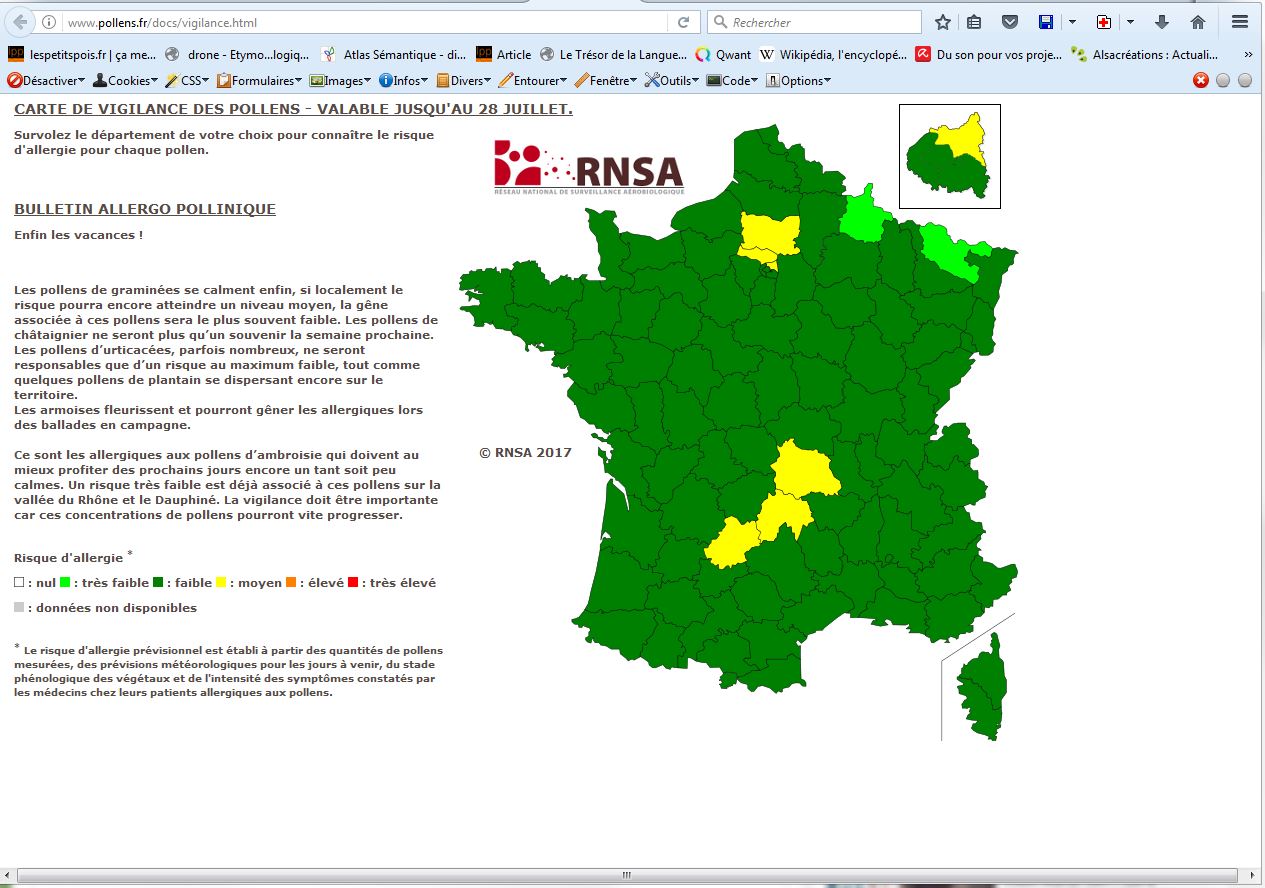Open the lespetitspois.fr bookmark
The image size is (1265, 888).
(x=82, y=55)
